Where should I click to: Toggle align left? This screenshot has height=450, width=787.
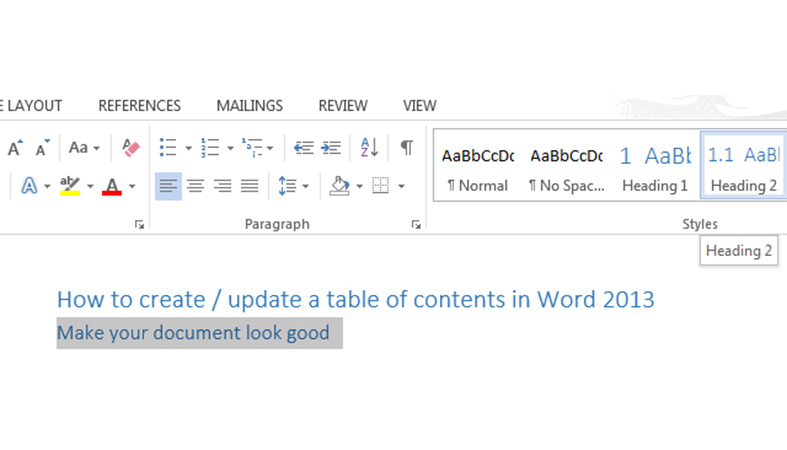pos(168,186)
